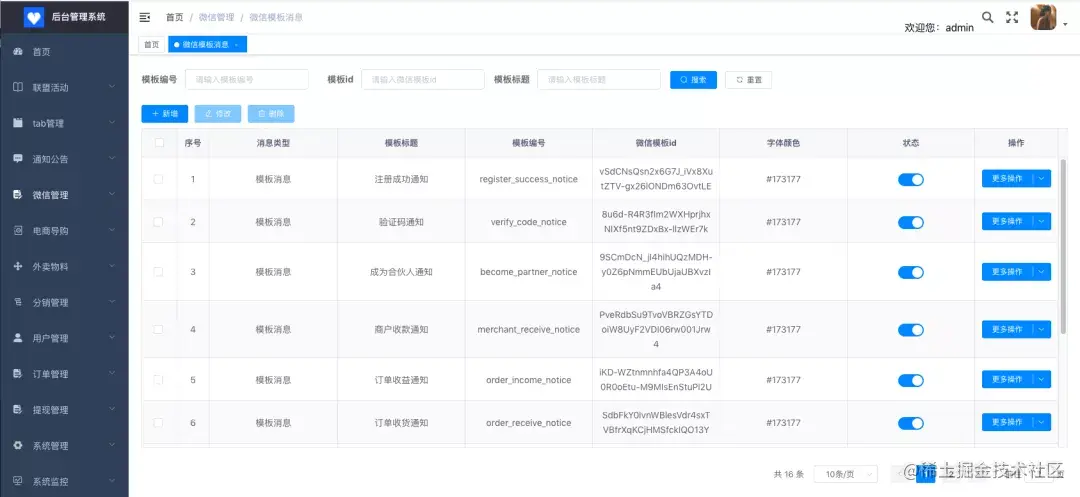
Task: Toggle status switch for verify_code_notice
Action: tap(911, 222)
